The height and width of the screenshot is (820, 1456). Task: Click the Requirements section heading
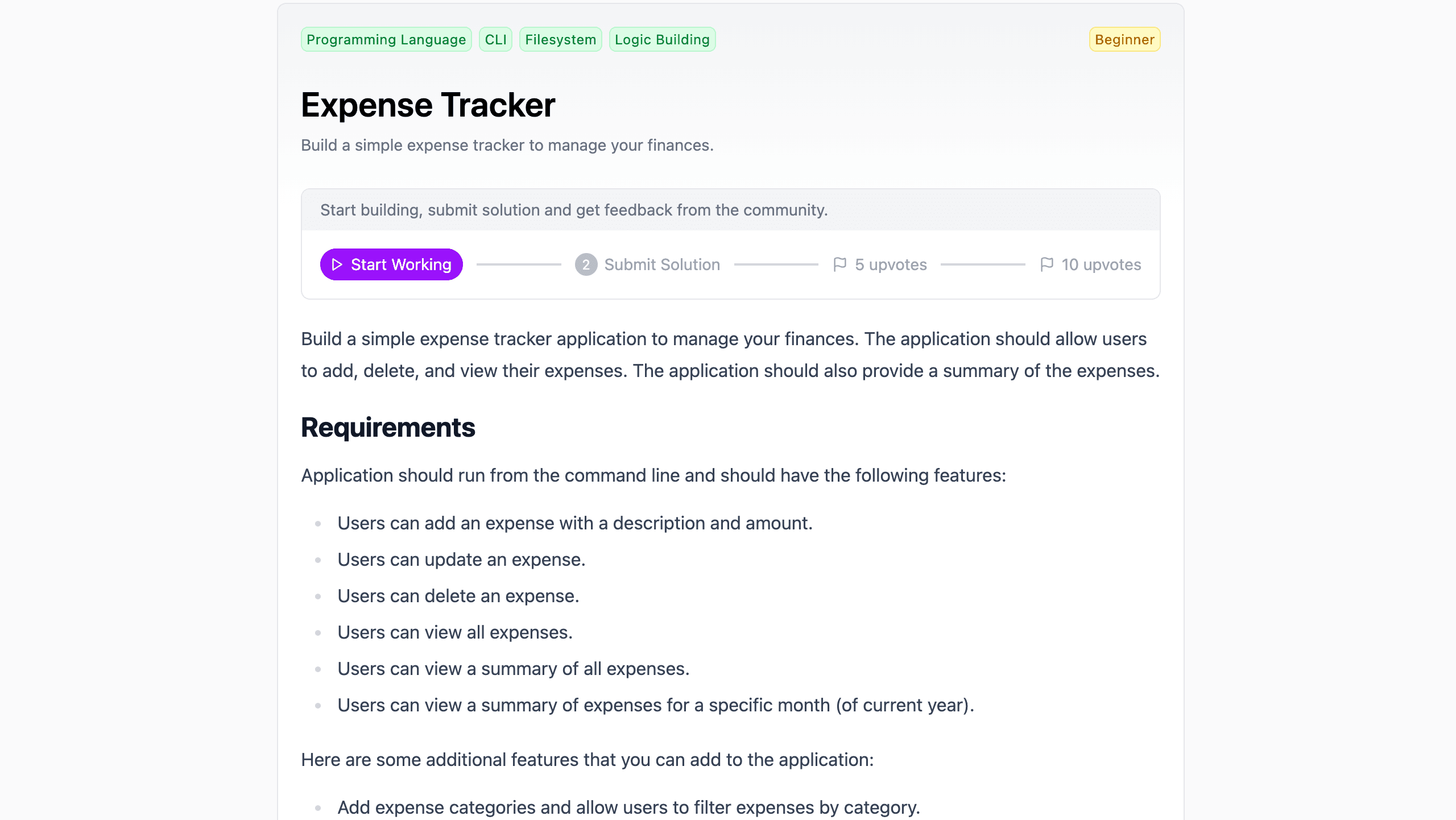(388, 428)
